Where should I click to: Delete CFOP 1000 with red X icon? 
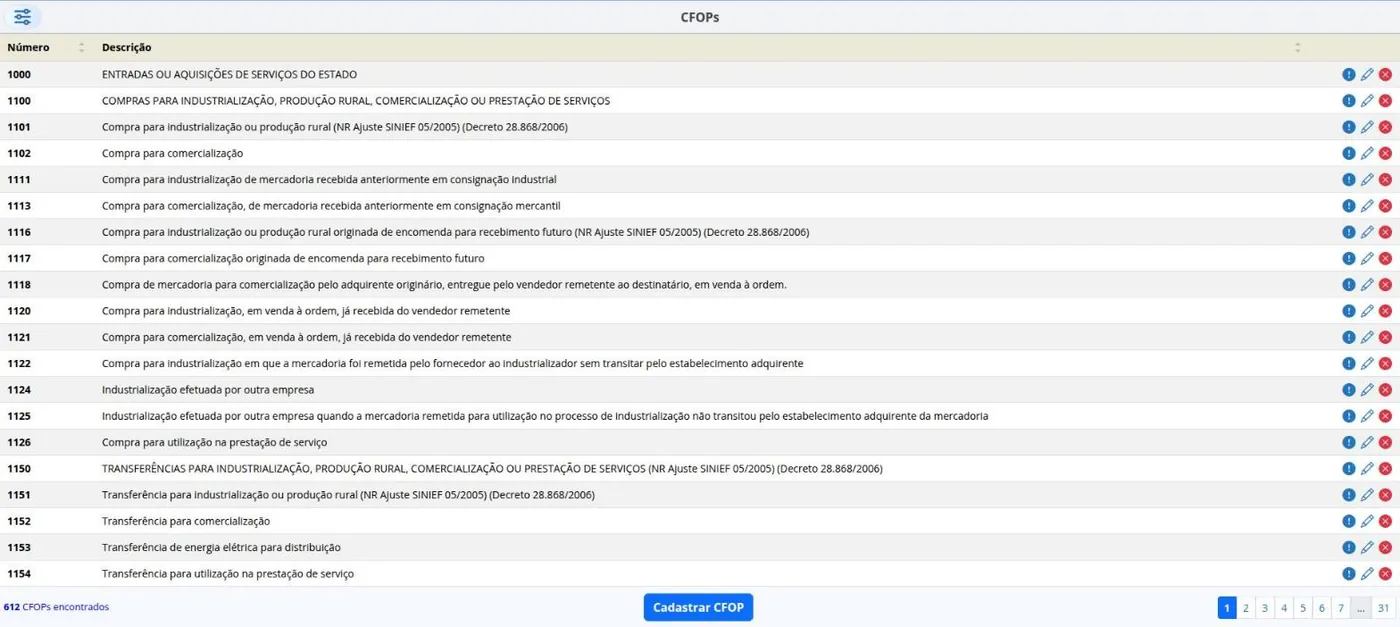[x=1385, y=75]
